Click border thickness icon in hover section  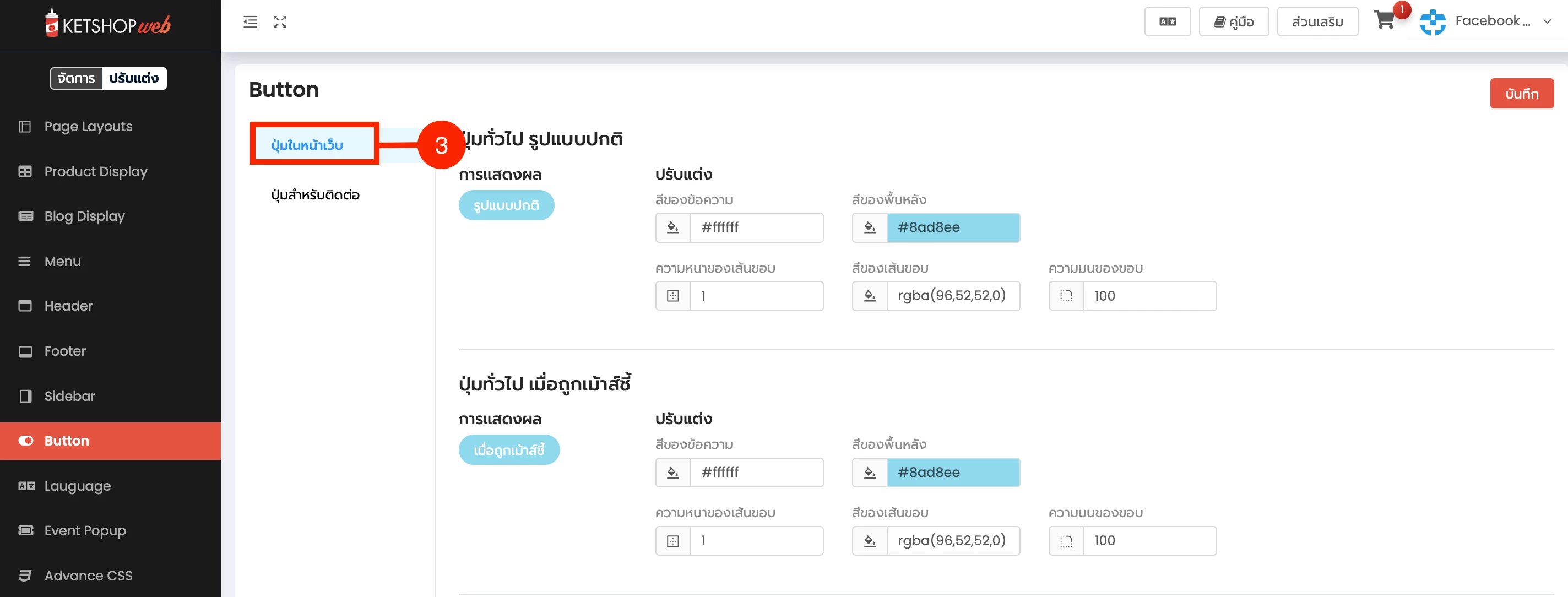pos(672,540)
